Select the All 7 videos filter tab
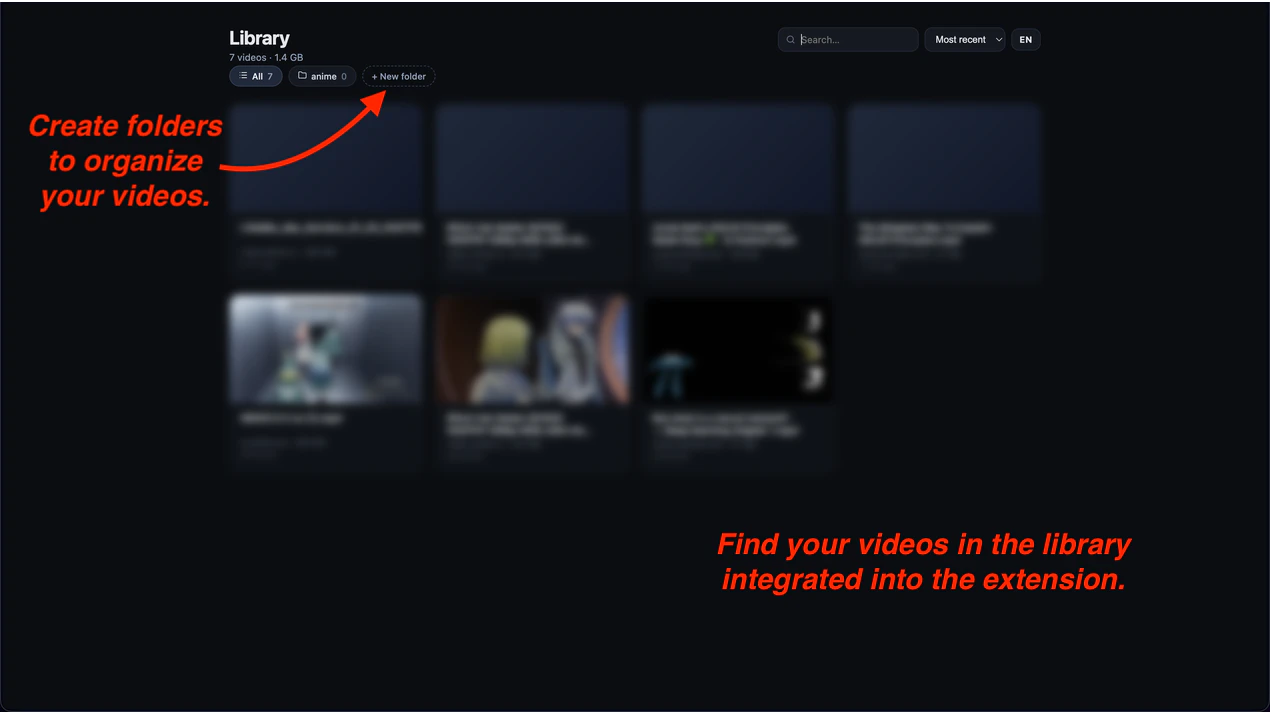The height and width of the screenshot is (714, 1270). click(256, 76)
